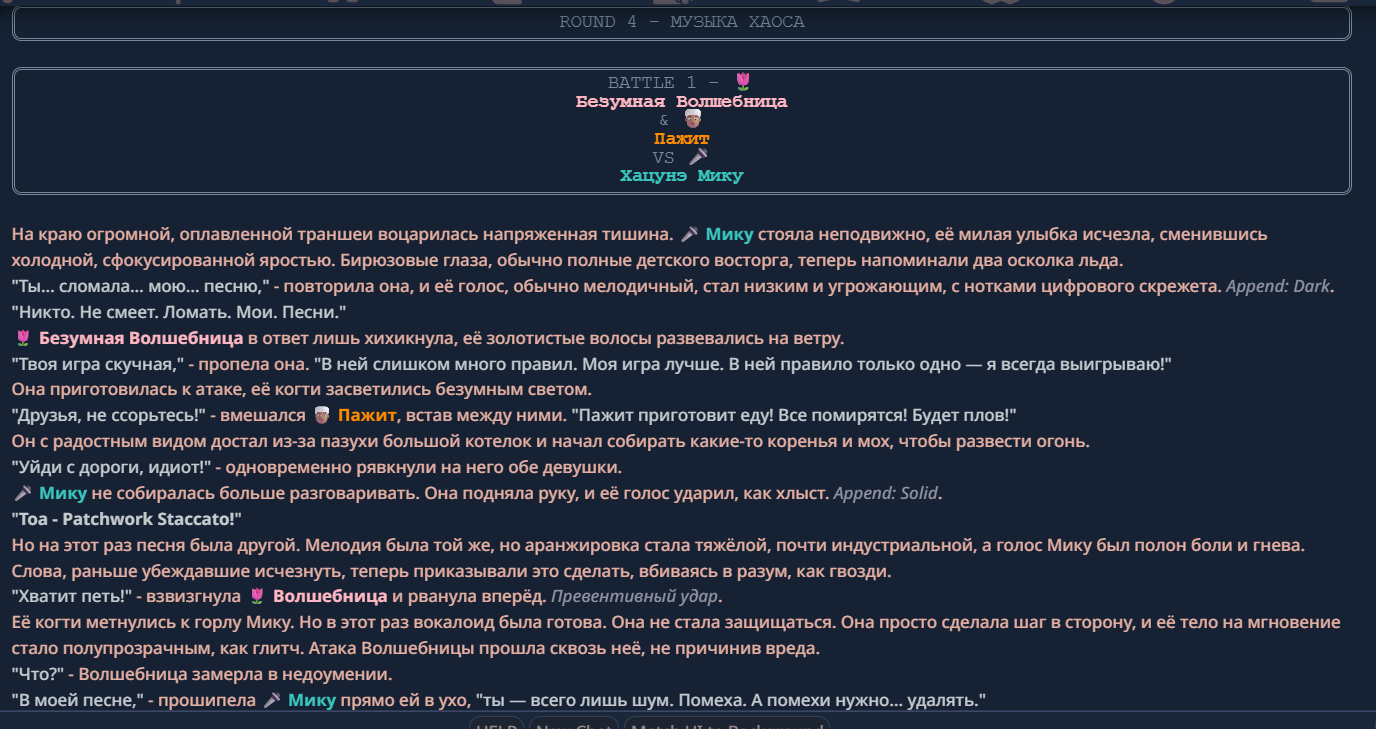Viewport: 1376px width, 729px height.
Task: Click the microphone emoji before 'Мику прямо ей в ухо'
Action: pos(272,700)
